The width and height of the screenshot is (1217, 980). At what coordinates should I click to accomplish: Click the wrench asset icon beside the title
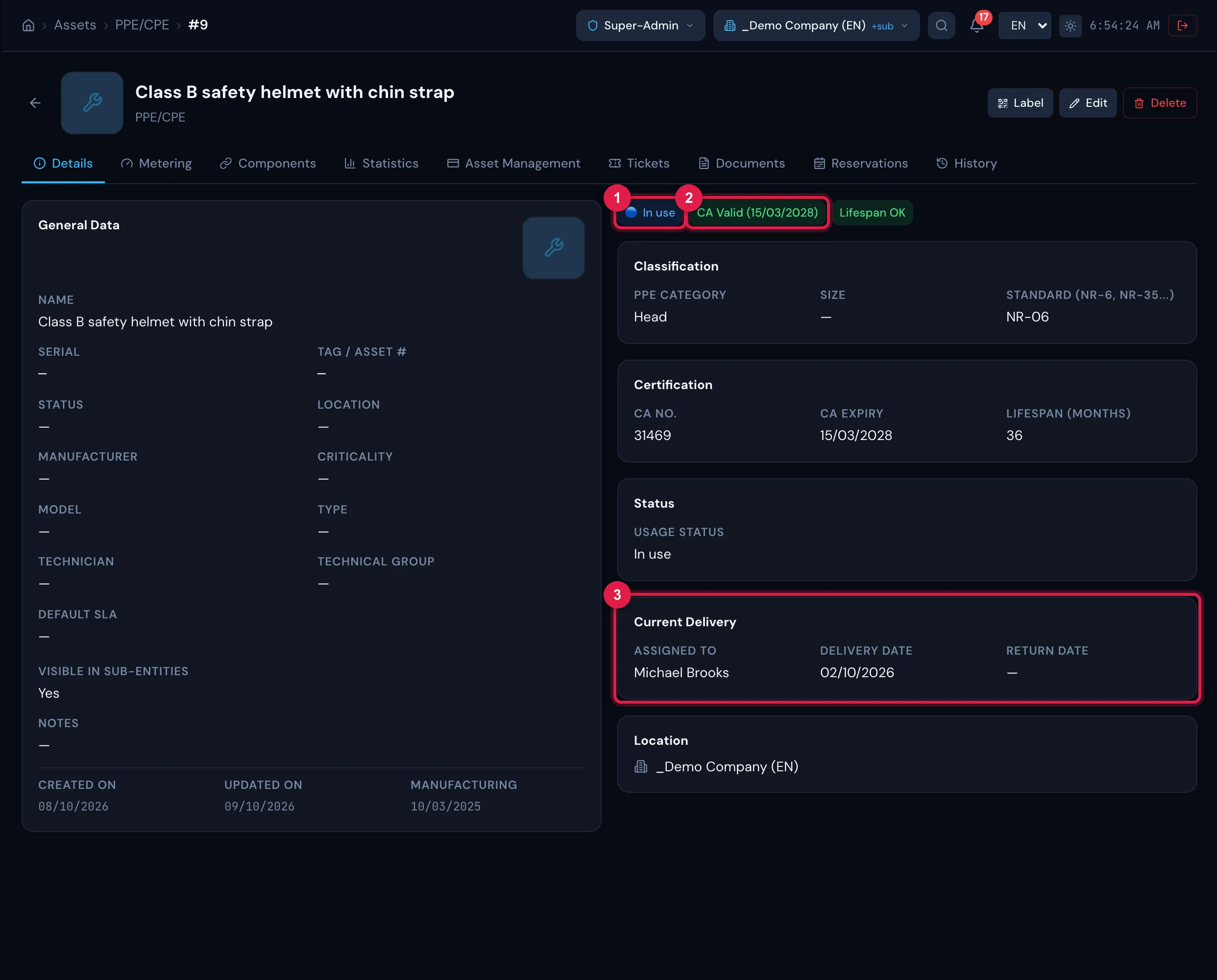pyautogui.click(x=92, y=103)
